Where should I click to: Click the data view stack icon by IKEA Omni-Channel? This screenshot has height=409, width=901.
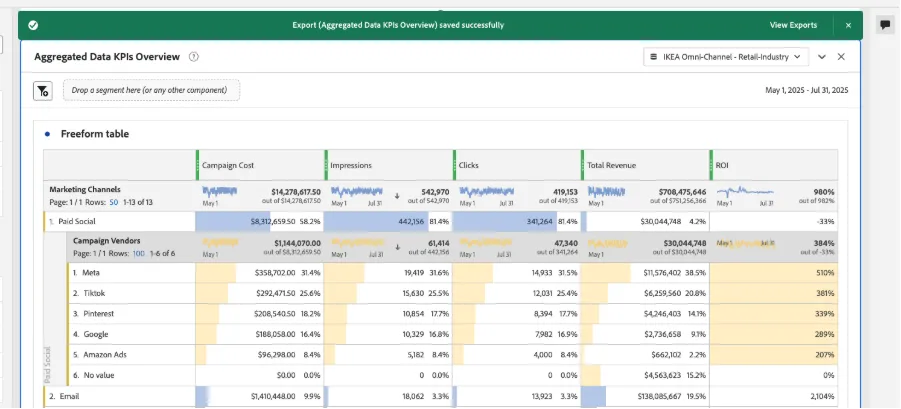tap(653, 57)
